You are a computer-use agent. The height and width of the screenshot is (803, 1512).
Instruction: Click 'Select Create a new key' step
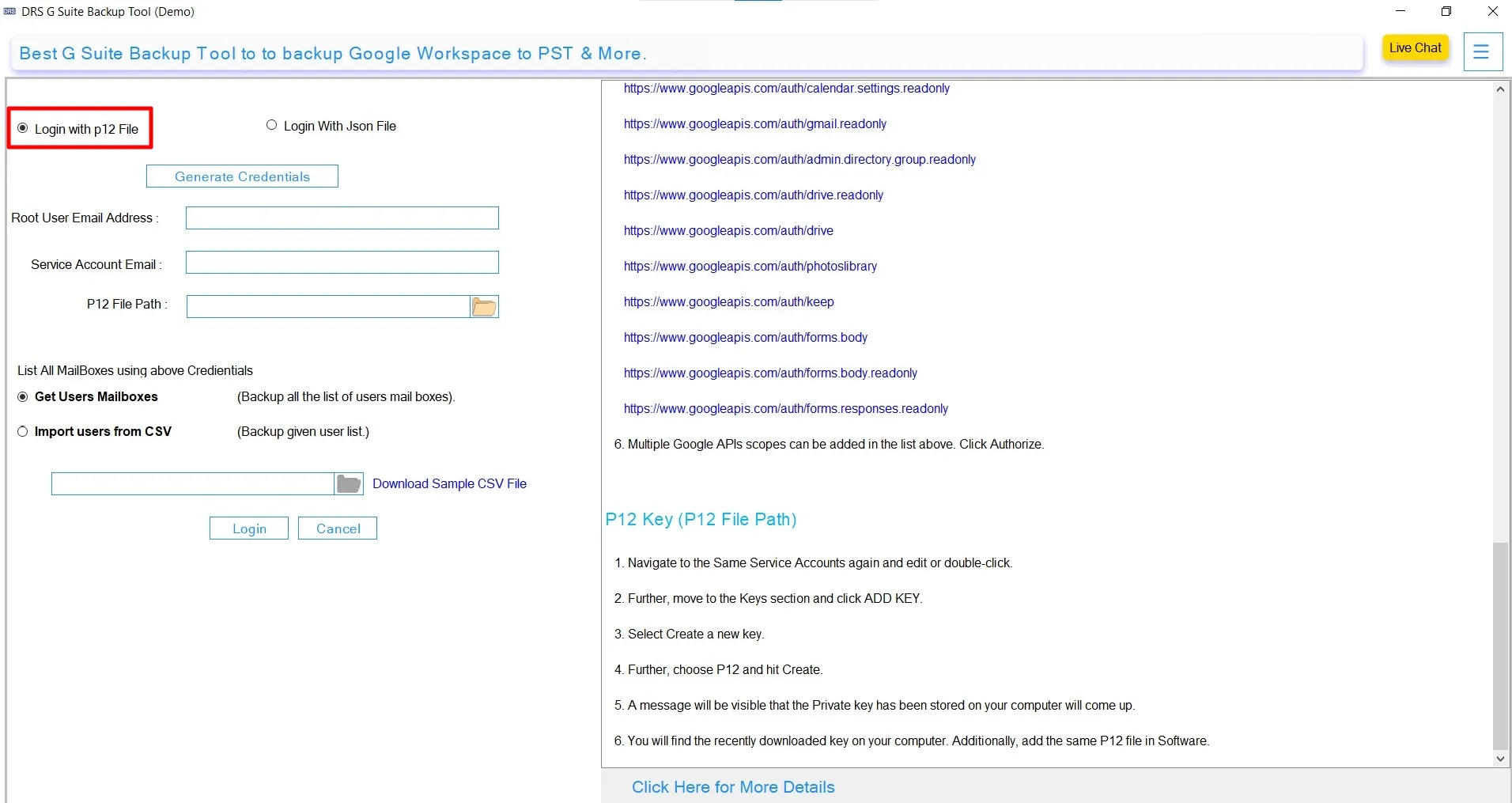[x=689, y=634]
